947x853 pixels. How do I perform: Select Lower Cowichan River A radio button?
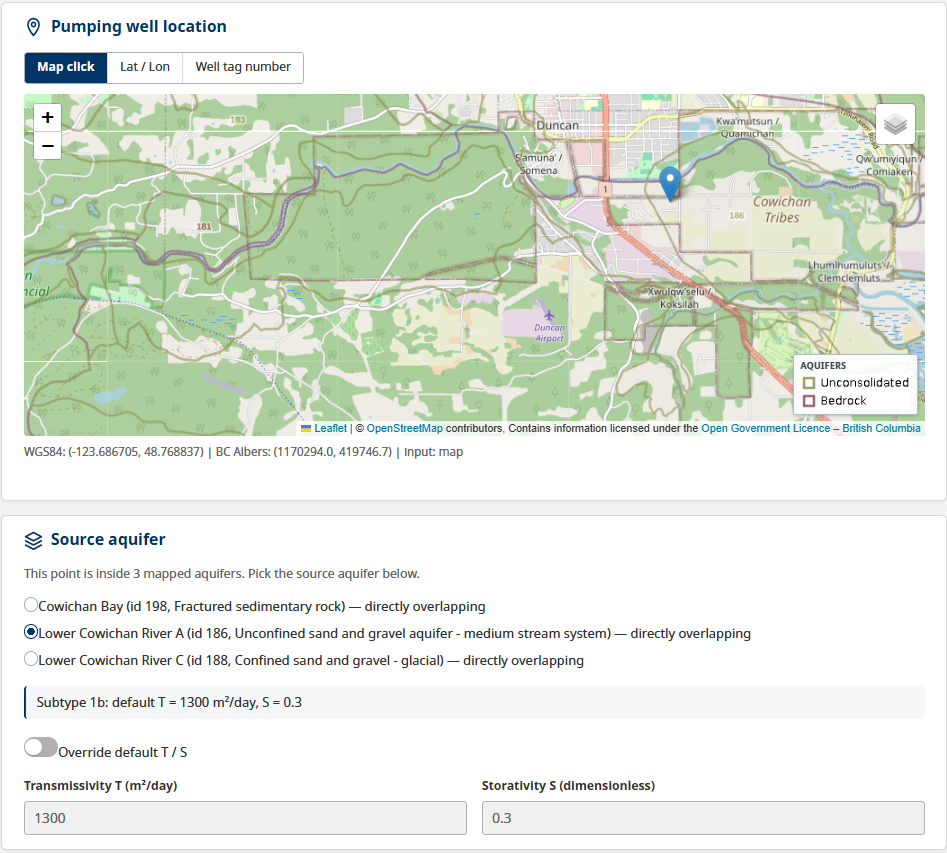pyautogui.click(x=31, y=632)
